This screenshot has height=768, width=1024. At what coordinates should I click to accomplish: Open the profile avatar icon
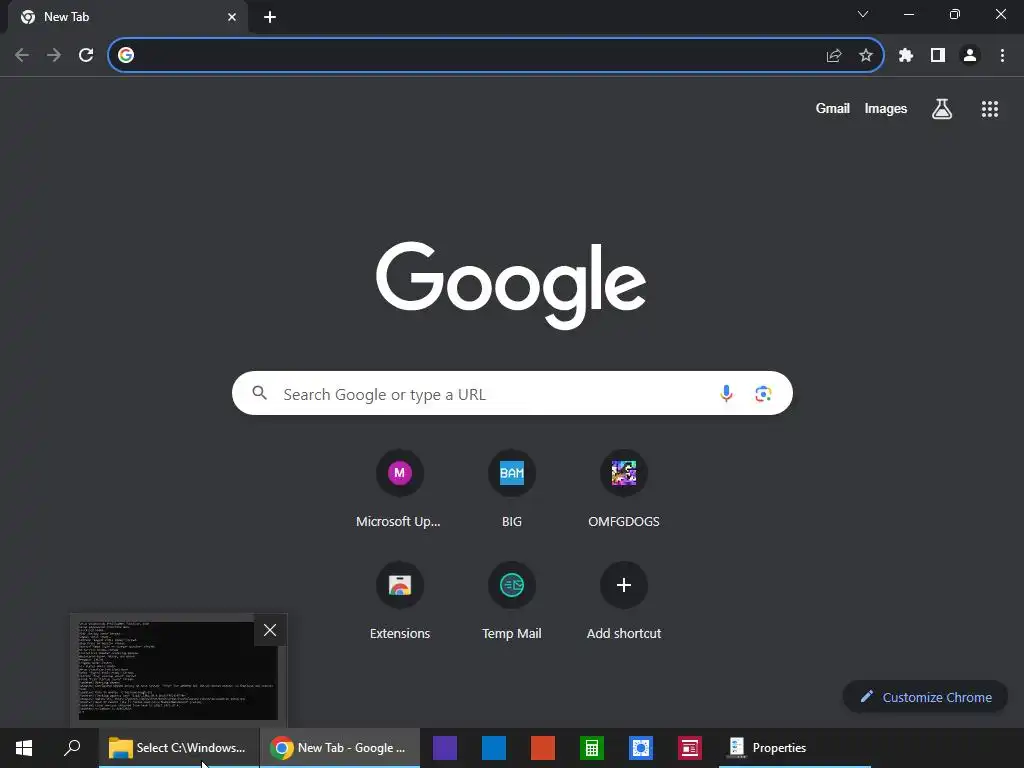click(970, 56)
